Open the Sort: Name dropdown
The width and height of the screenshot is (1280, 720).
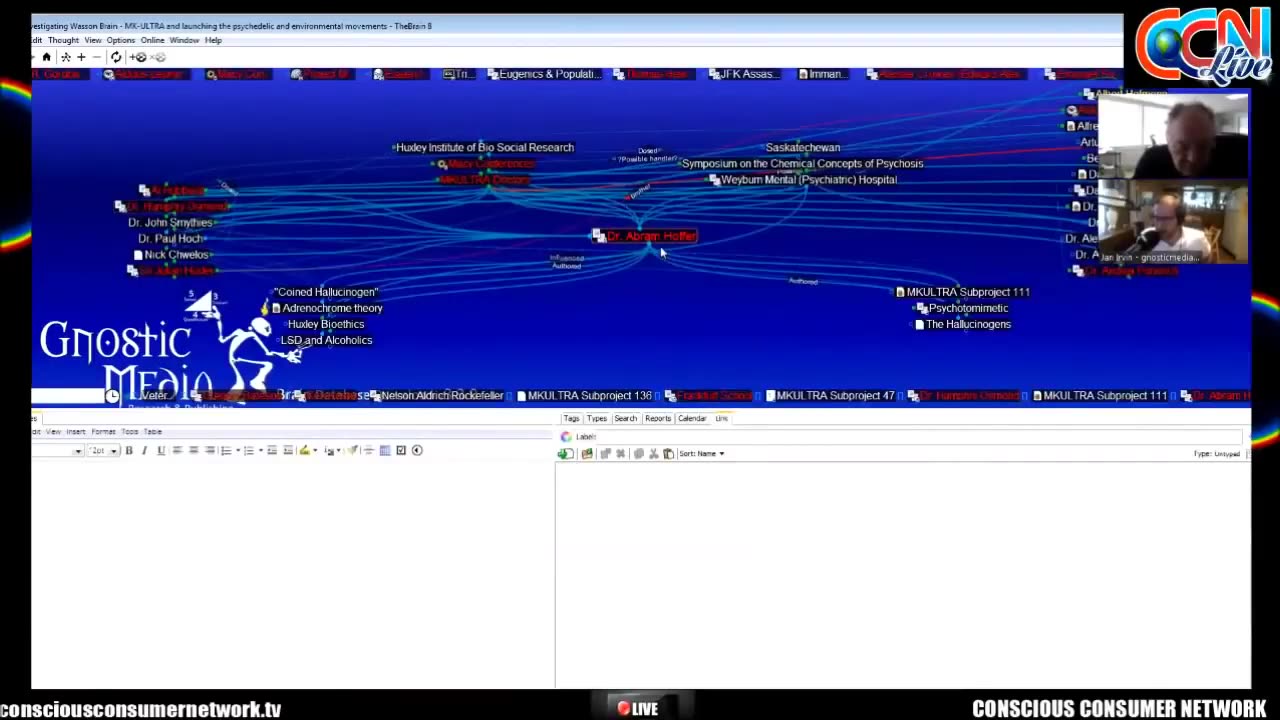[702, 454]
